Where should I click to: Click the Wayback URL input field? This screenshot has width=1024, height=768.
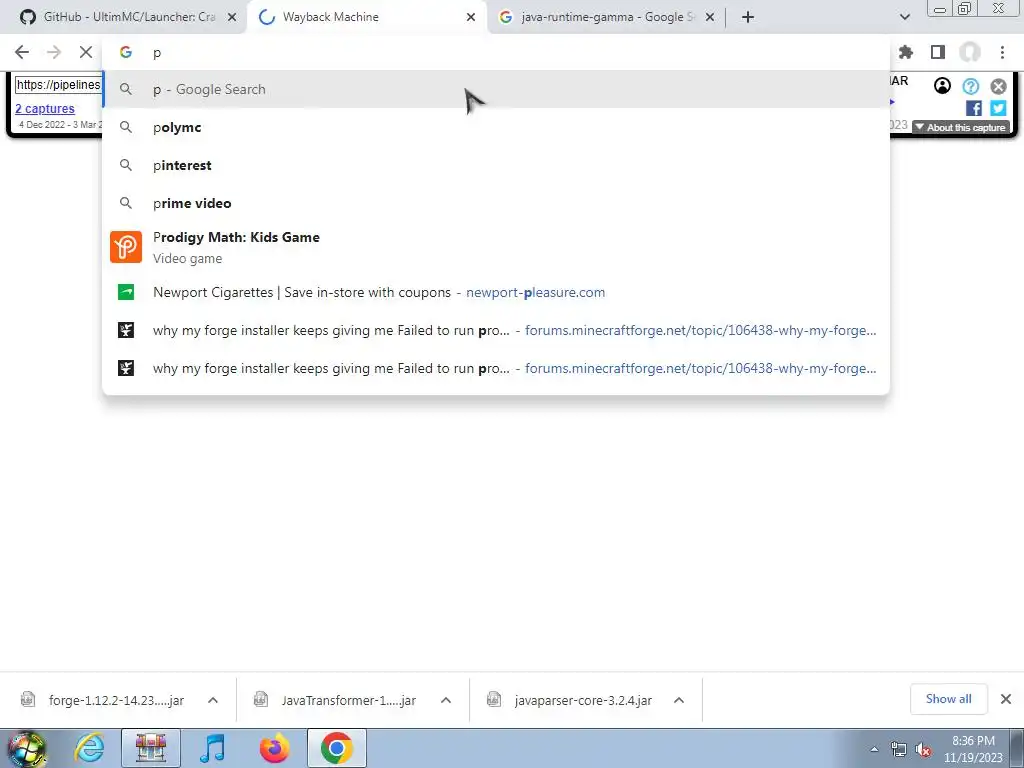pyautogui.click(x=58, y=85)
